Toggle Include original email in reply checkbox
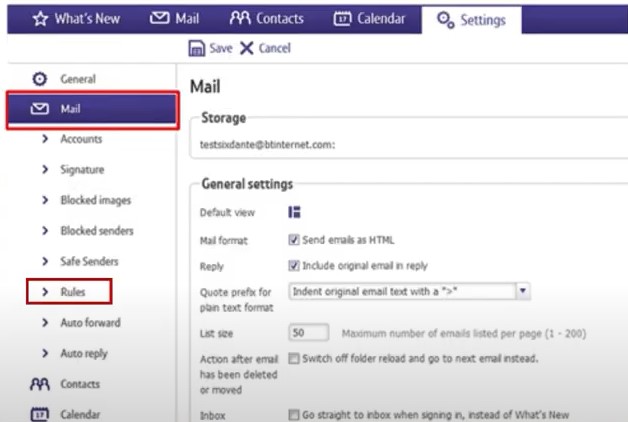The height and width of the screenshot is (422, 628). (x=294, y=265)
